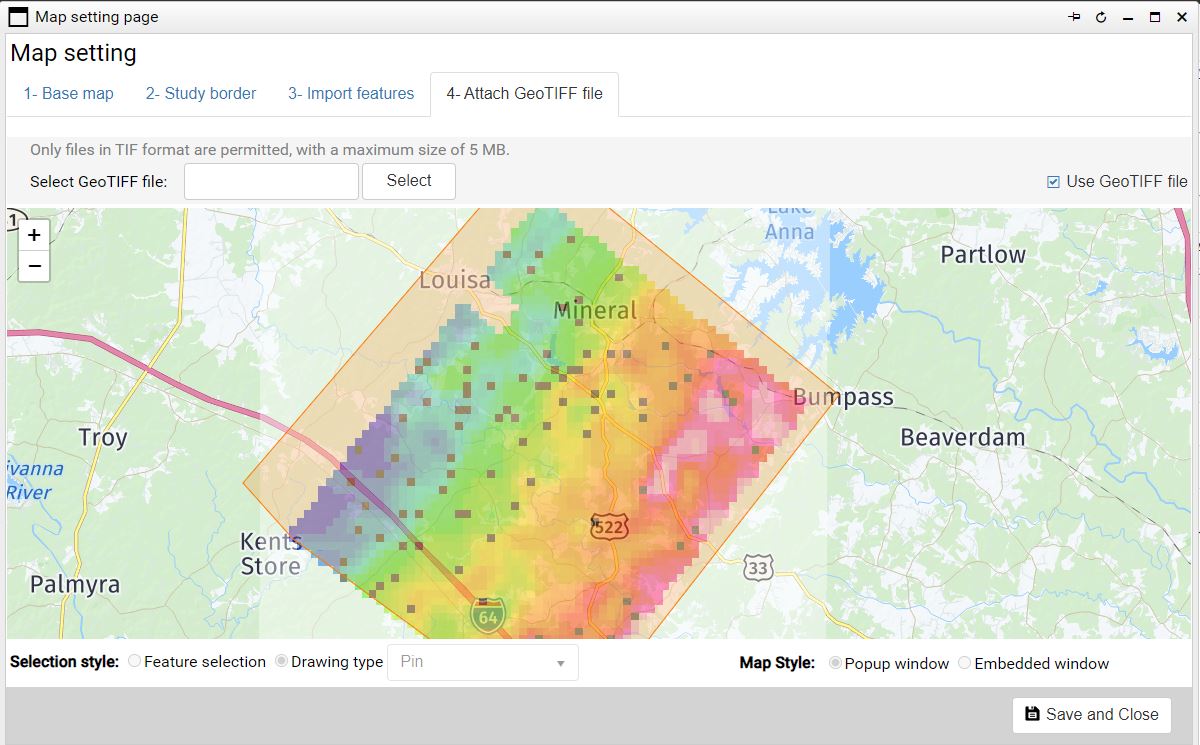Image resolution: width=1200 pixels, height=745 pixels.
Task: Pin the Map setting window
Action: click(x=1075, y=17)
